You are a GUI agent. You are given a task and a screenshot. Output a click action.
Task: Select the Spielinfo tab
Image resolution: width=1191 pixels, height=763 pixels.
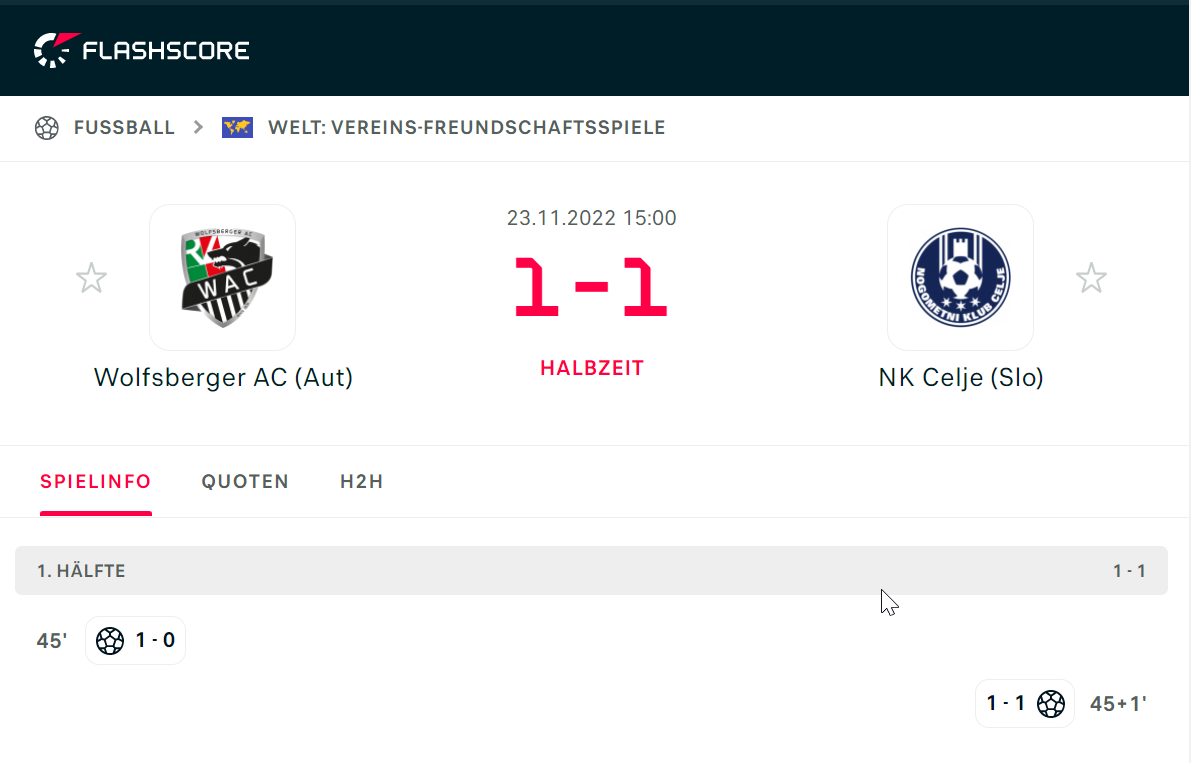(x=96, y=481)
